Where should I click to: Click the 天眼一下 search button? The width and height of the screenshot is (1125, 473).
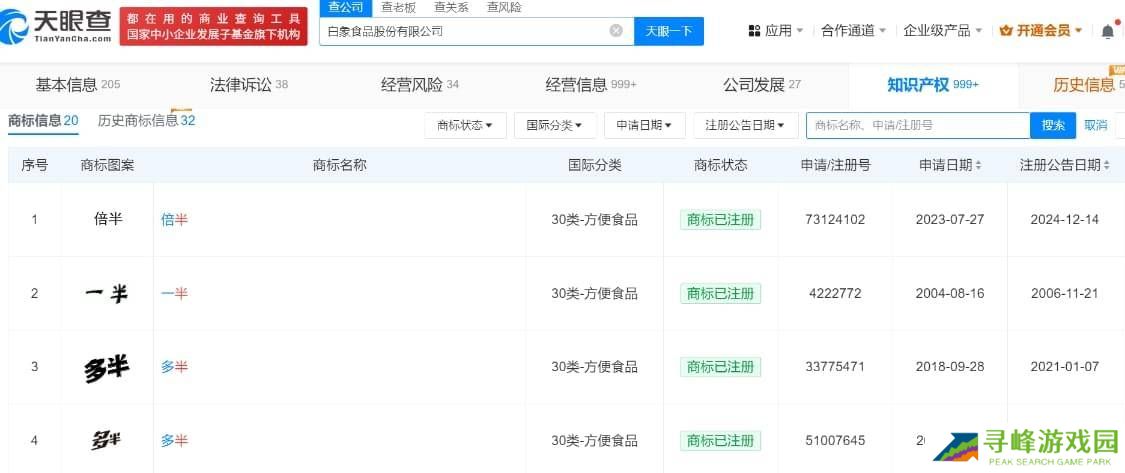(669, 31)
